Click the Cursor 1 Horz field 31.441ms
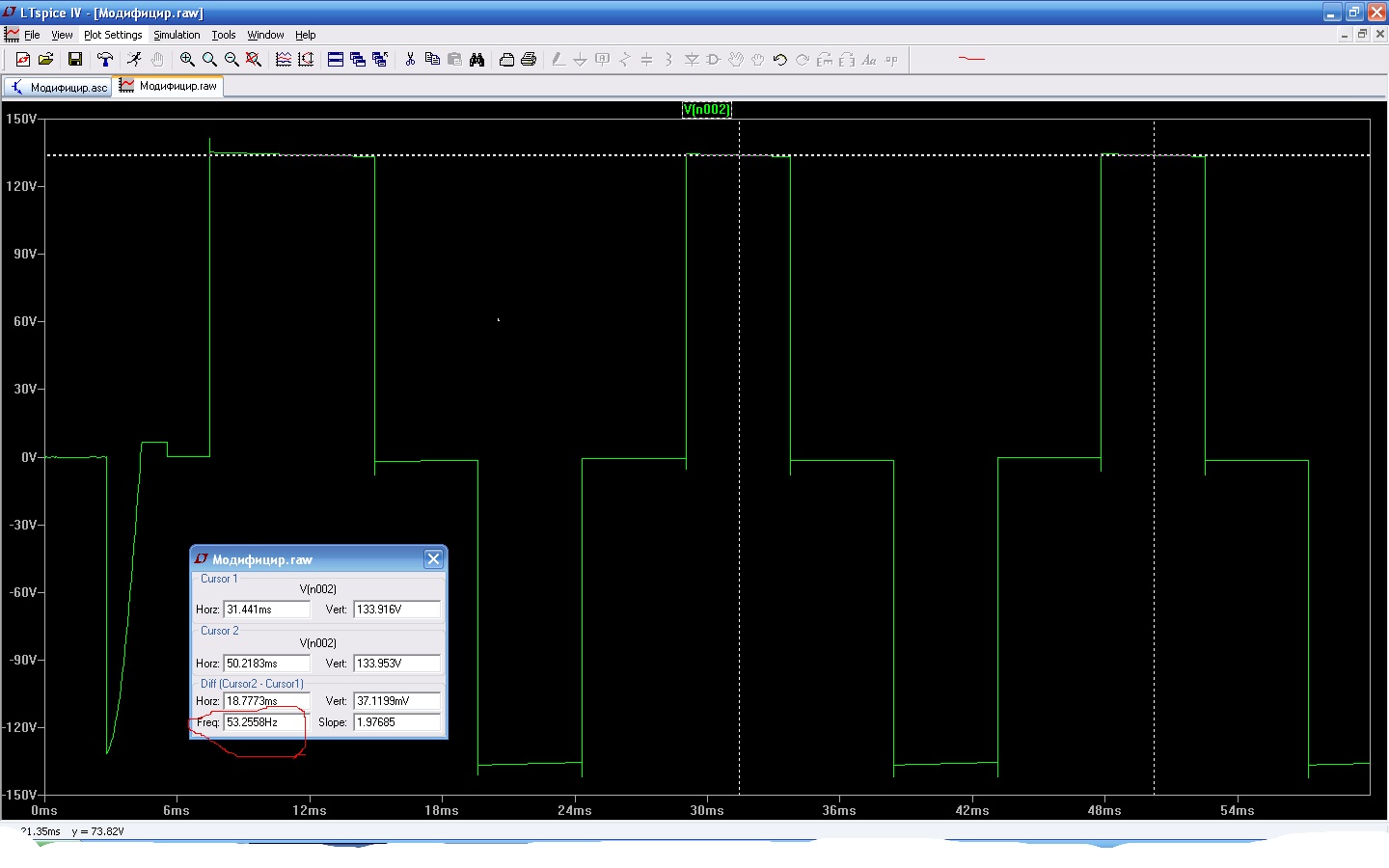 coord(266,610)
